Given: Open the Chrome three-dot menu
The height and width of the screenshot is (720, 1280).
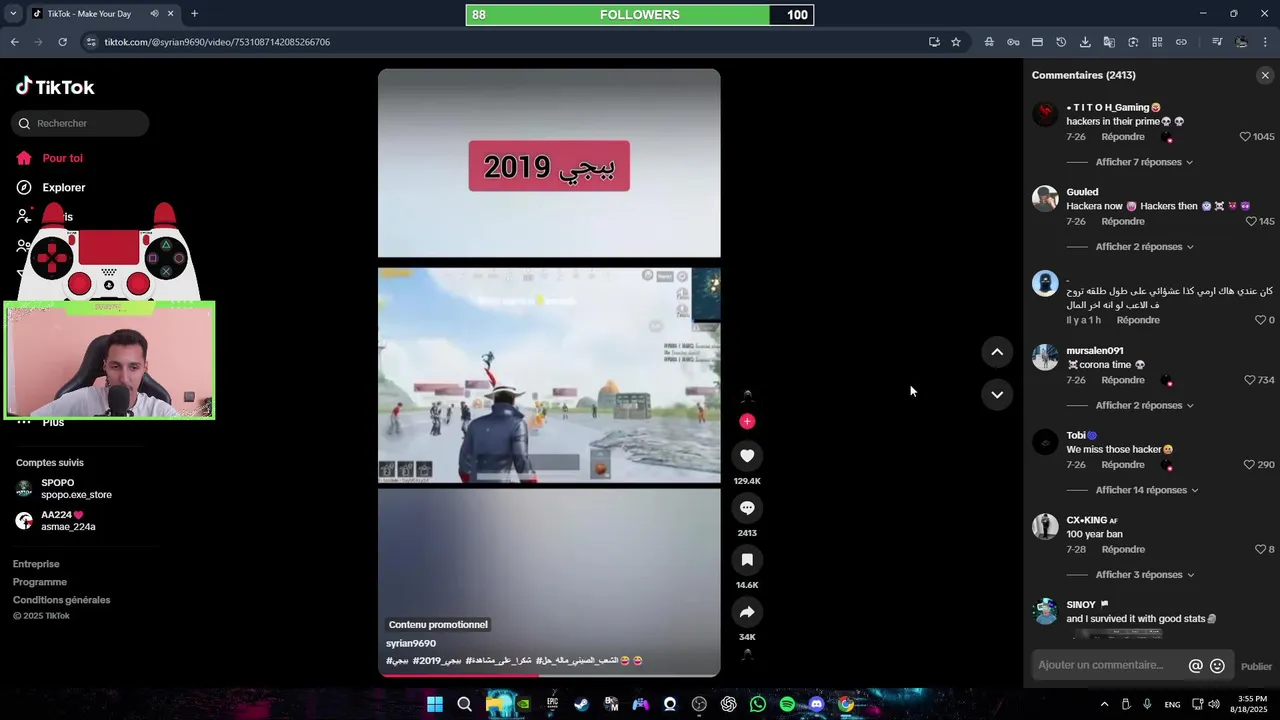Looking at the screenshot, I should click(x=1266, y=42).
